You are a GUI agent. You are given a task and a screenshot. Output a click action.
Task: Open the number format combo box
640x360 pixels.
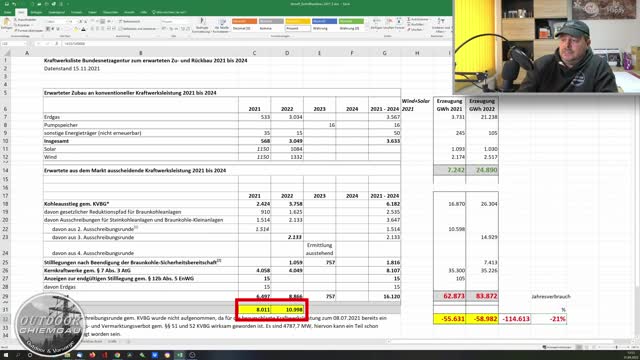176,21
